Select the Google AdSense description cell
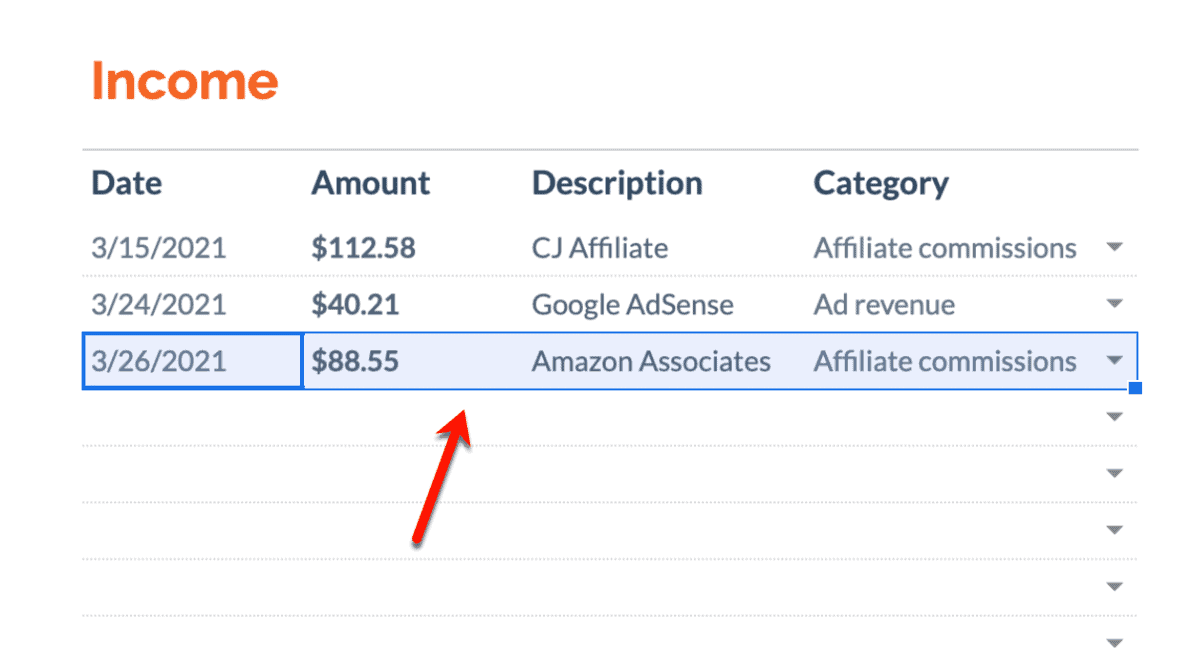 (x=664, y=304)
